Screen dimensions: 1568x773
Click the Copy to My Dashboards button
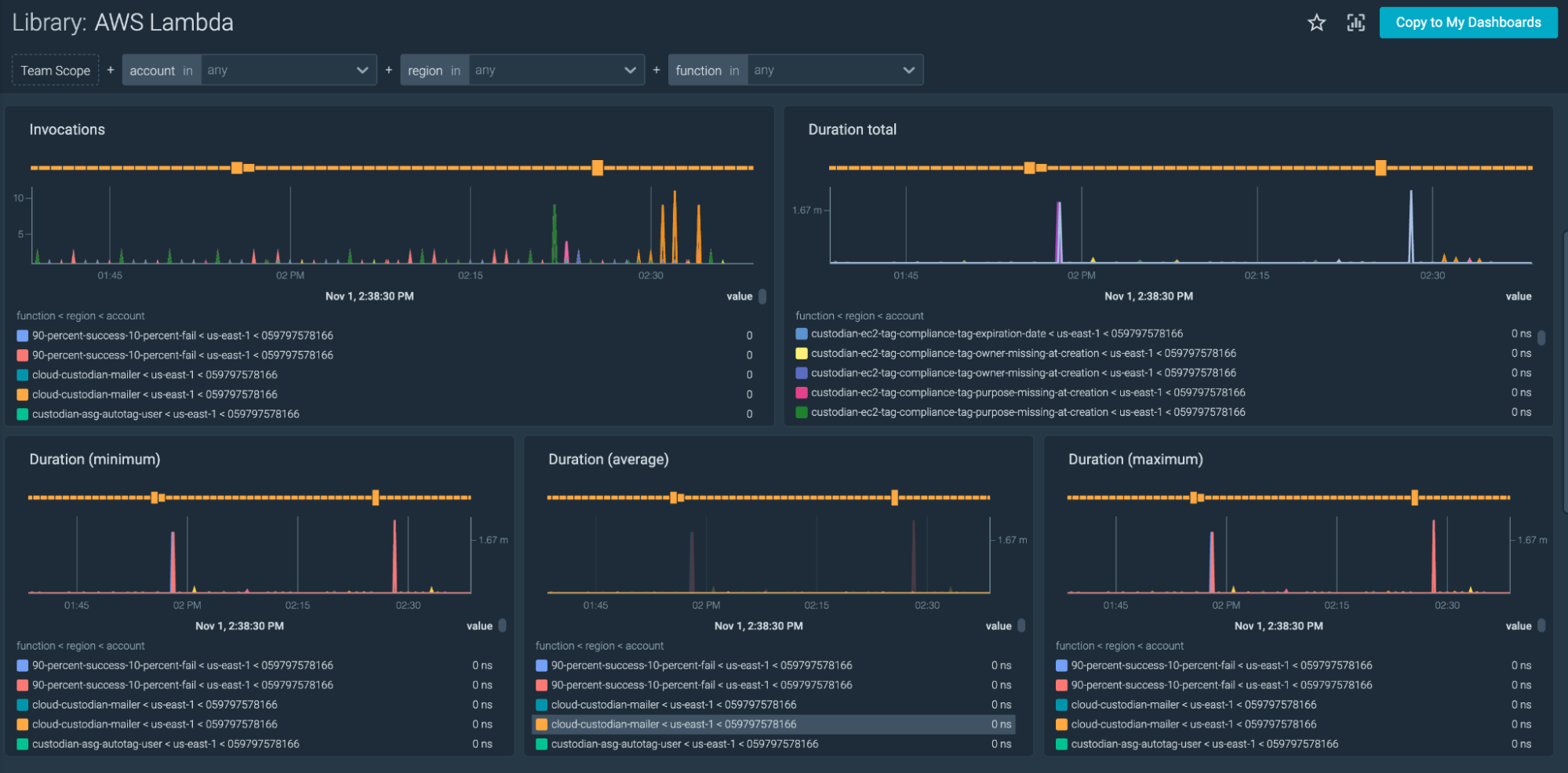pyautogui.click(x=1468, y=22)
